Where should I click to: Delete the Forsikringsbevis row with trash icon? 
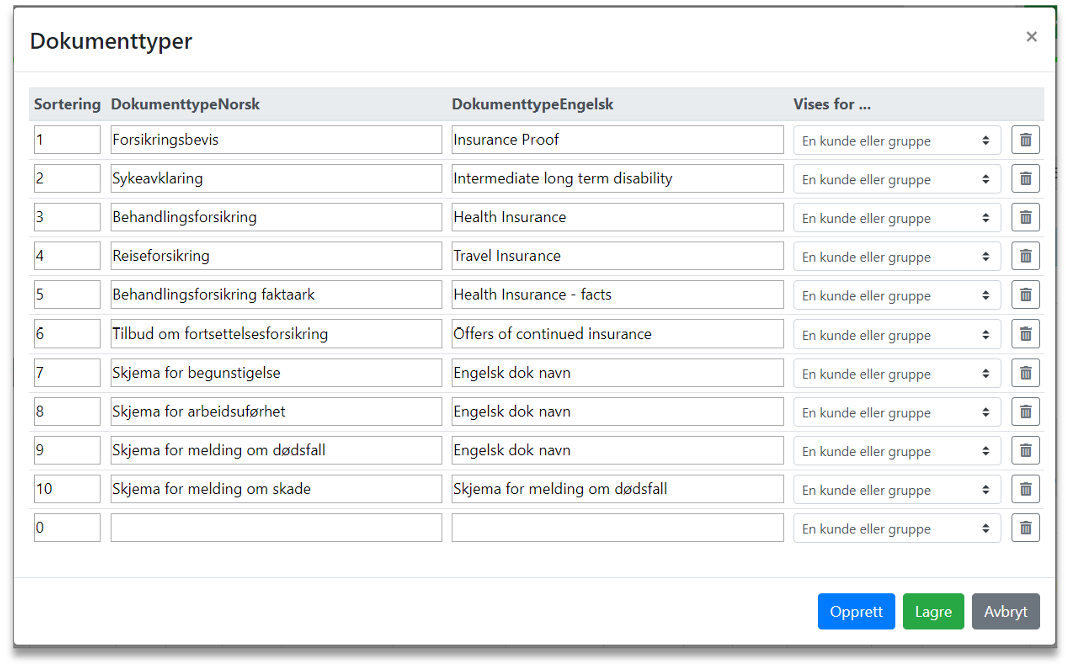[1025, 140]
